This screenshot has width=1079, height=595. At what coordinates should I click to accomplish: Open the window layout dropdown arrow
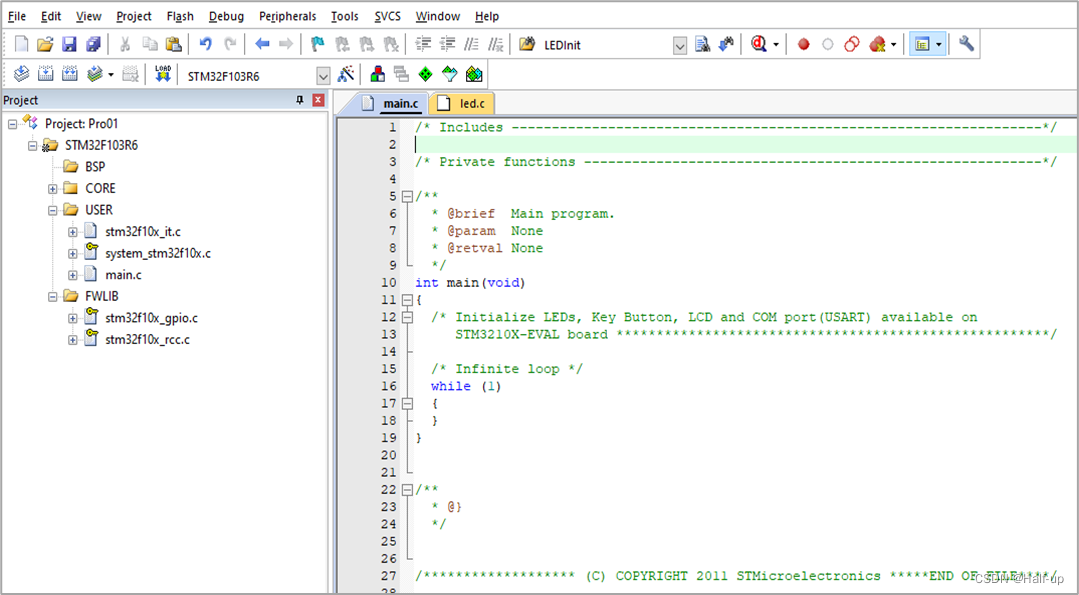tap(939, 45)
